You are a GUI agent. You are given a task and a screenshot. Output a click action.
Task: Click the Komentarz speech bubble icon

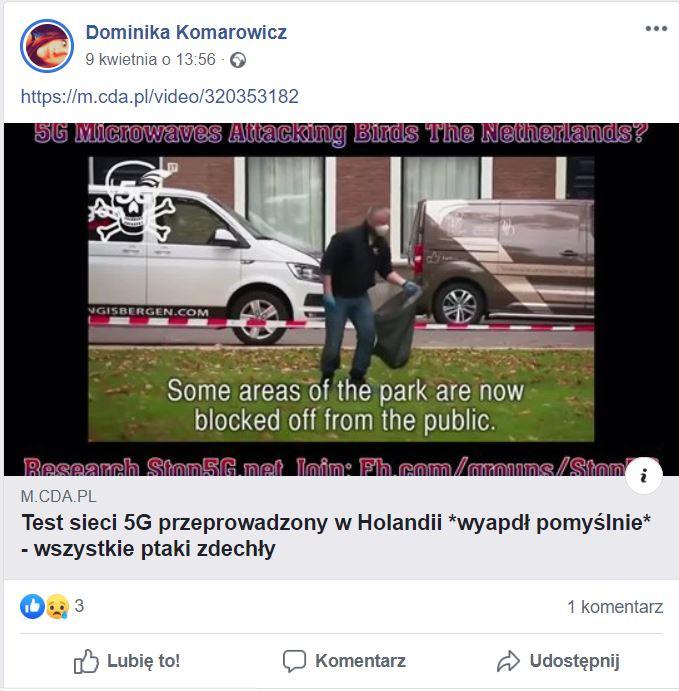[294, 661]
